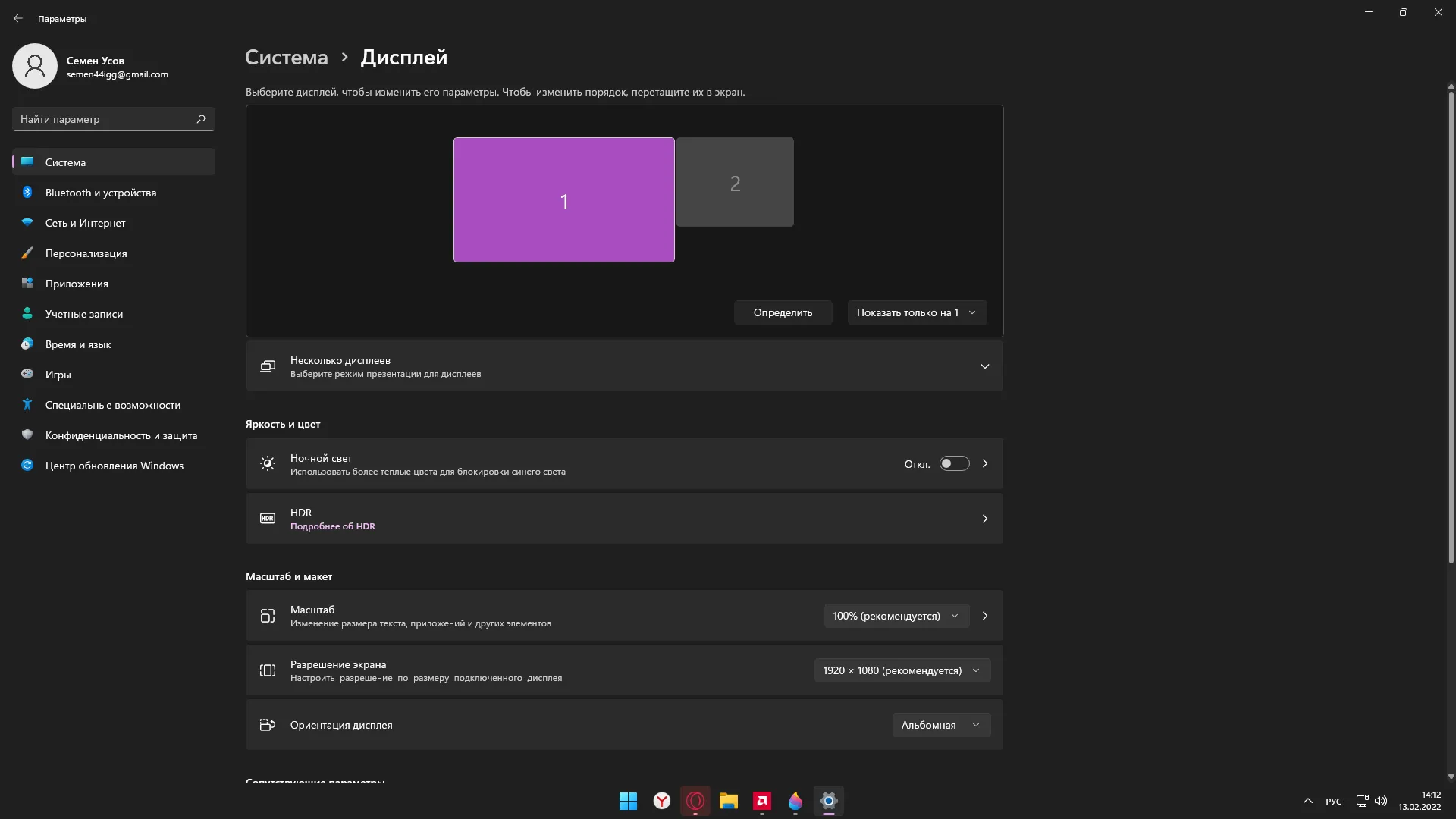Open Специальные возможности section
The width and height of the screenshot is (1456, 819).
pyautogui.click(x=114, y=405)
